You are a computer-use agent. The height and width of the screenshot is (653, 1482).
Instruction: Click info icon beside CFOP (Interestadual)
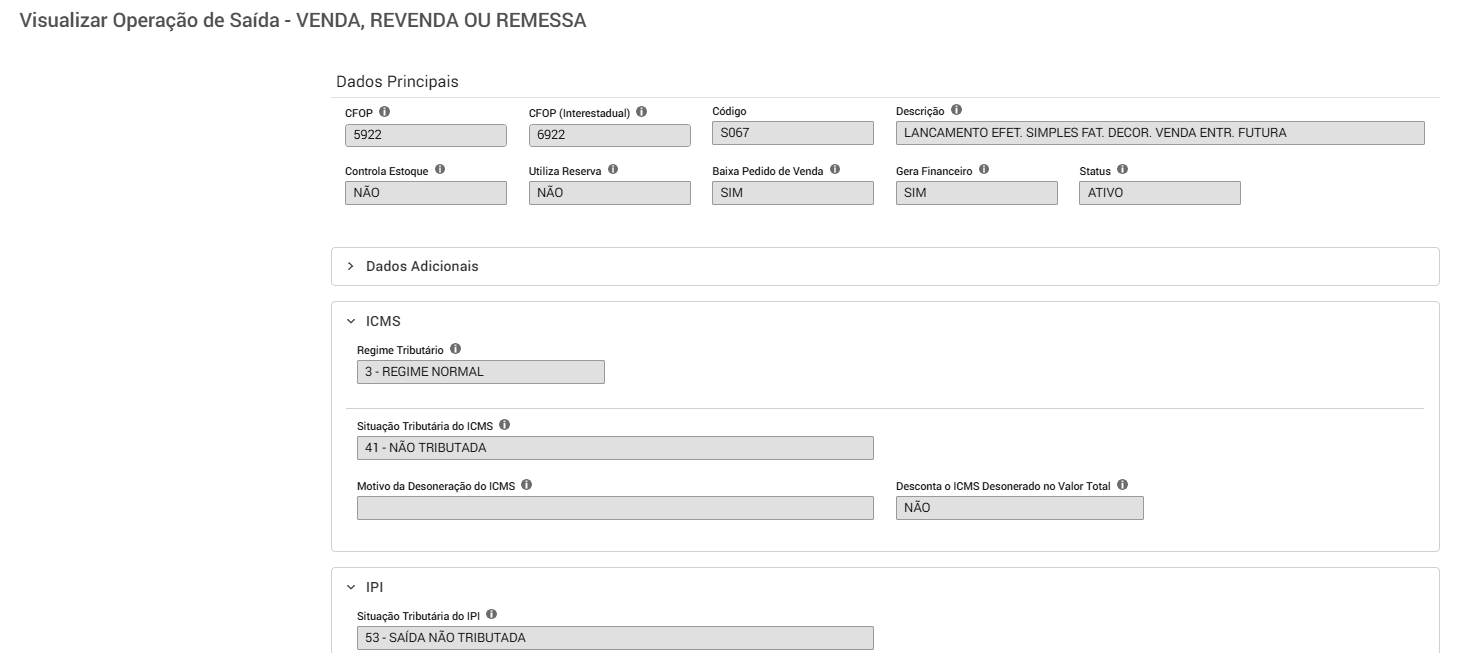pos(641,112)
